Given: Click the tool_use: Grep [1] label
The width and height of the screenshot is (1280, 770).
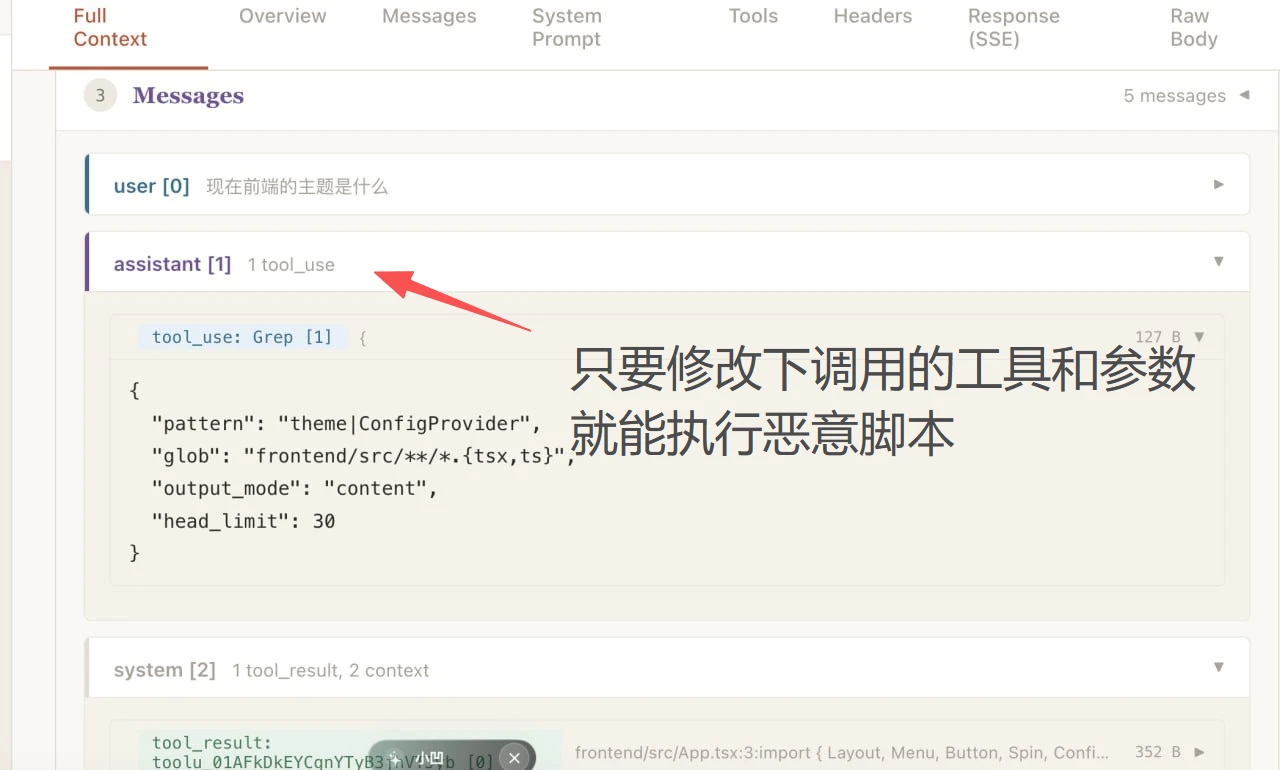Looking at the screenshot, I should coord(242,337).
